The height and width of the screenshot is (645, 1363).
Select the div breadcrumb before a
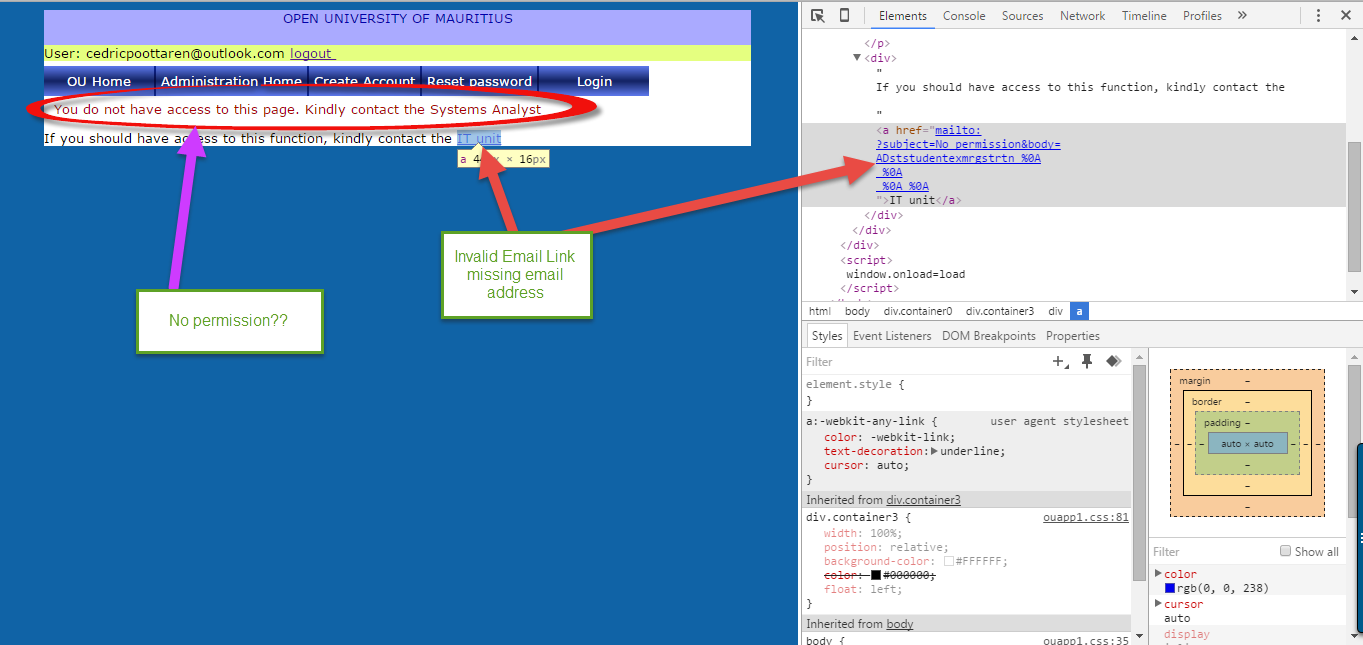(x=1055, y=311)
